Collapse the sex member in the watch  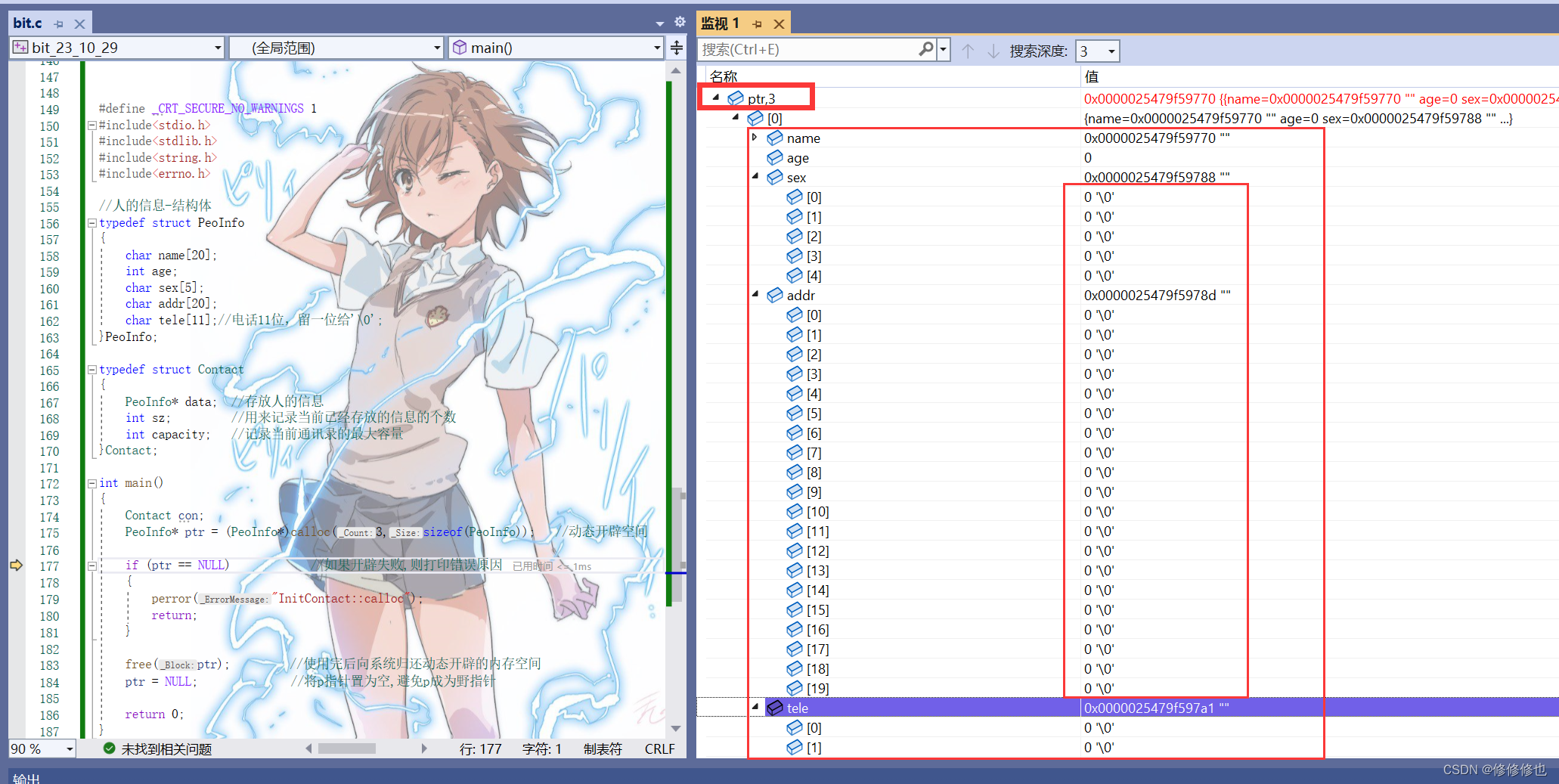click(x=755, y=176)
